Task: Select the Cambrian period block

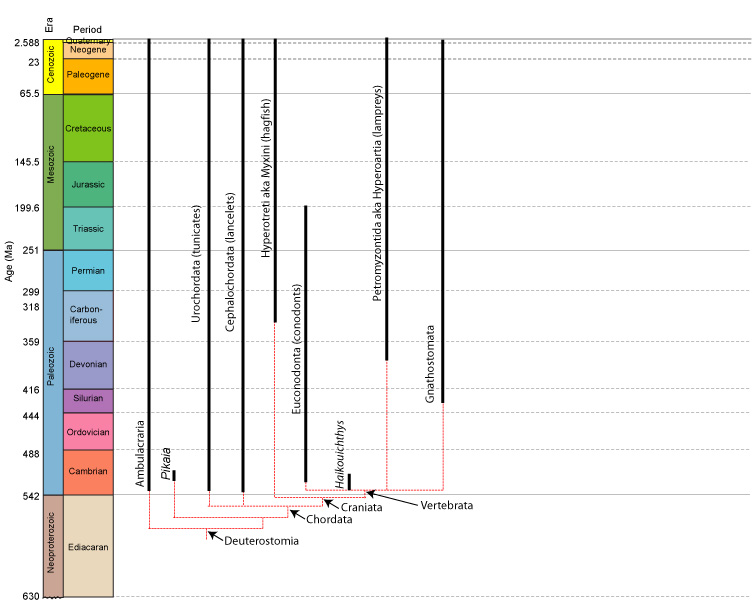Action: click(x=88, y=472)
